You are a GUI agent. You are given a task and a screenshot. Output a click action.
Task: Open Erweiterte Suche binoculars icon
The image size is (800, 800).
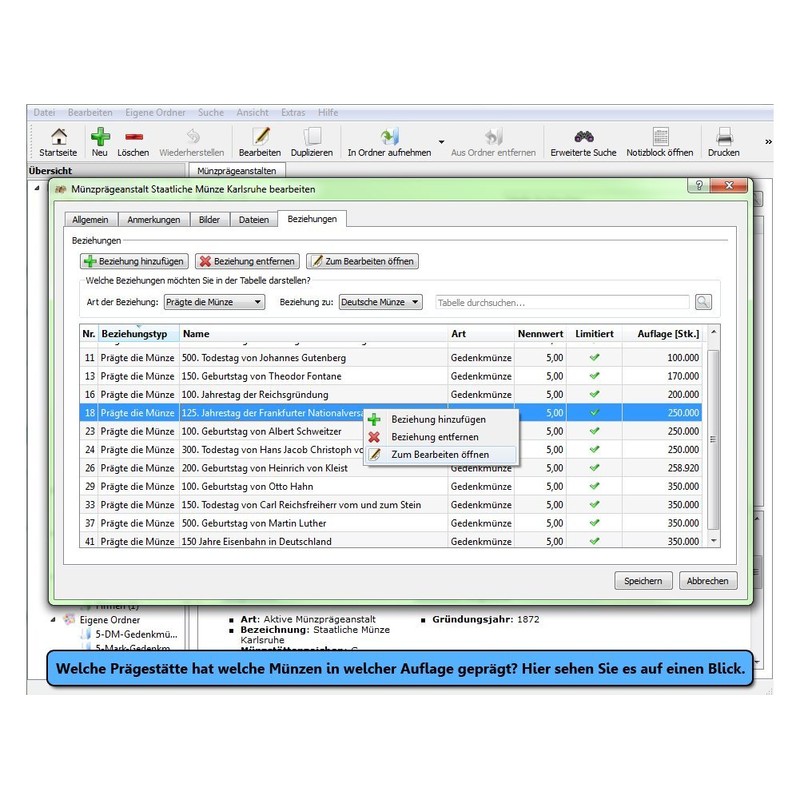(584, 137)
